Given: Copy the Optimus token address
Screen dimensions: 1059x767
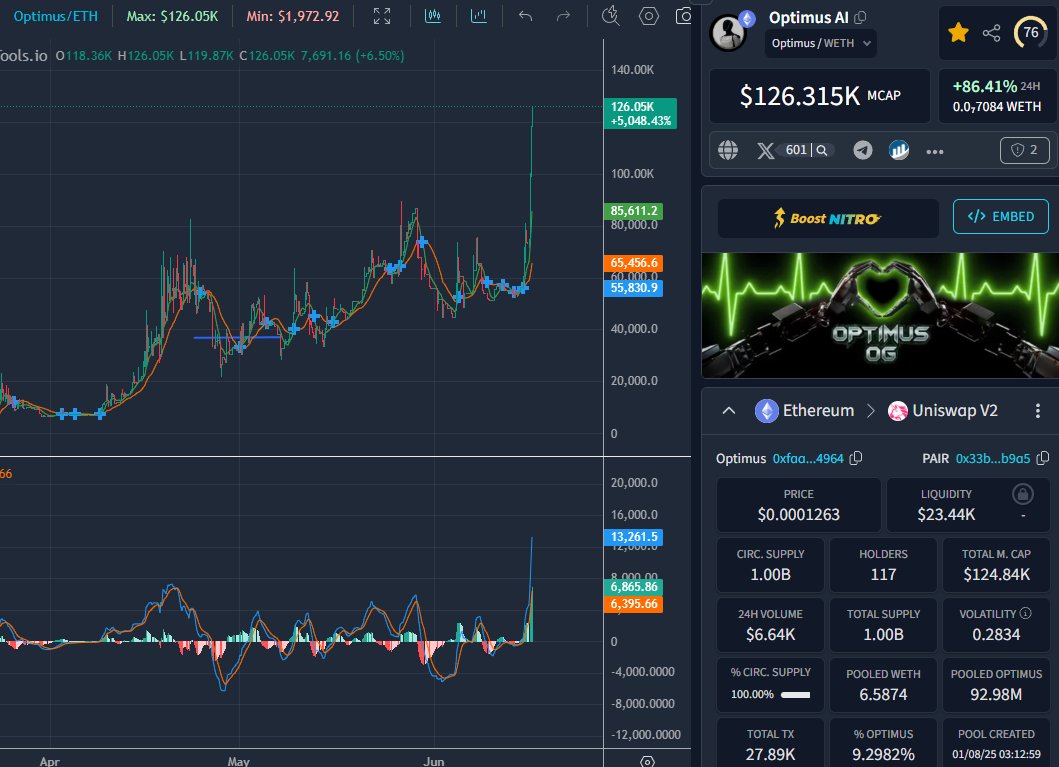Looking at the screenshot, I should click(856, 458).
